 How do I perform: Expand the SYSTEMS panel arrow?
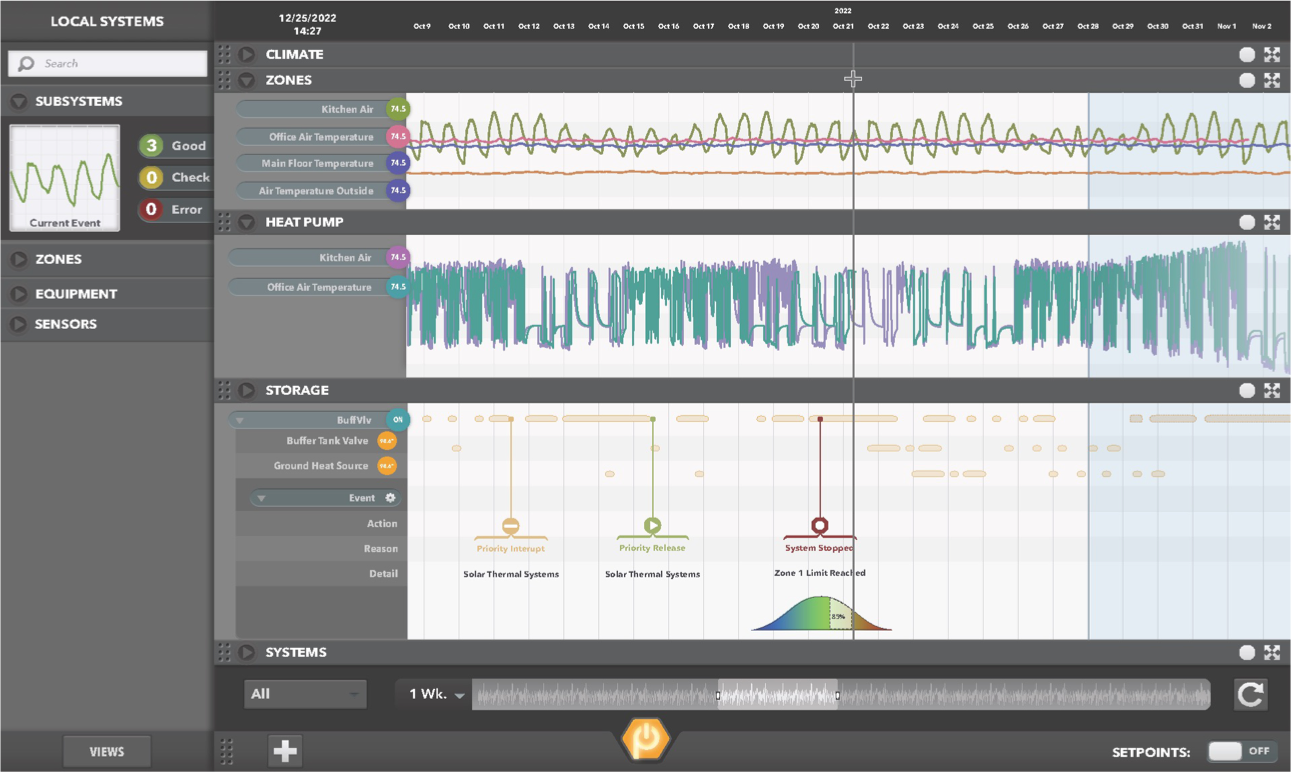(x=247, y=652)
